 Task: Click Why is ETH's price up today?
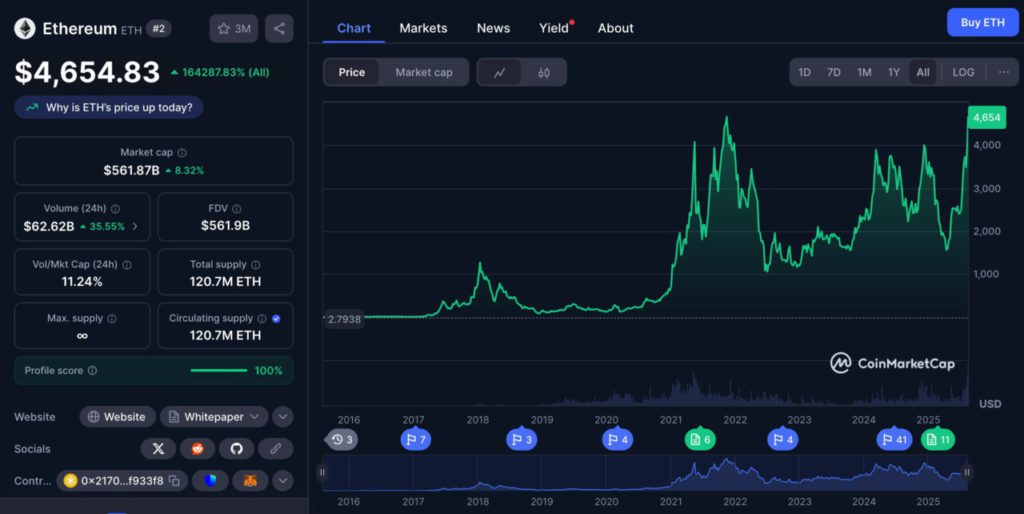[x=108, y=108]
